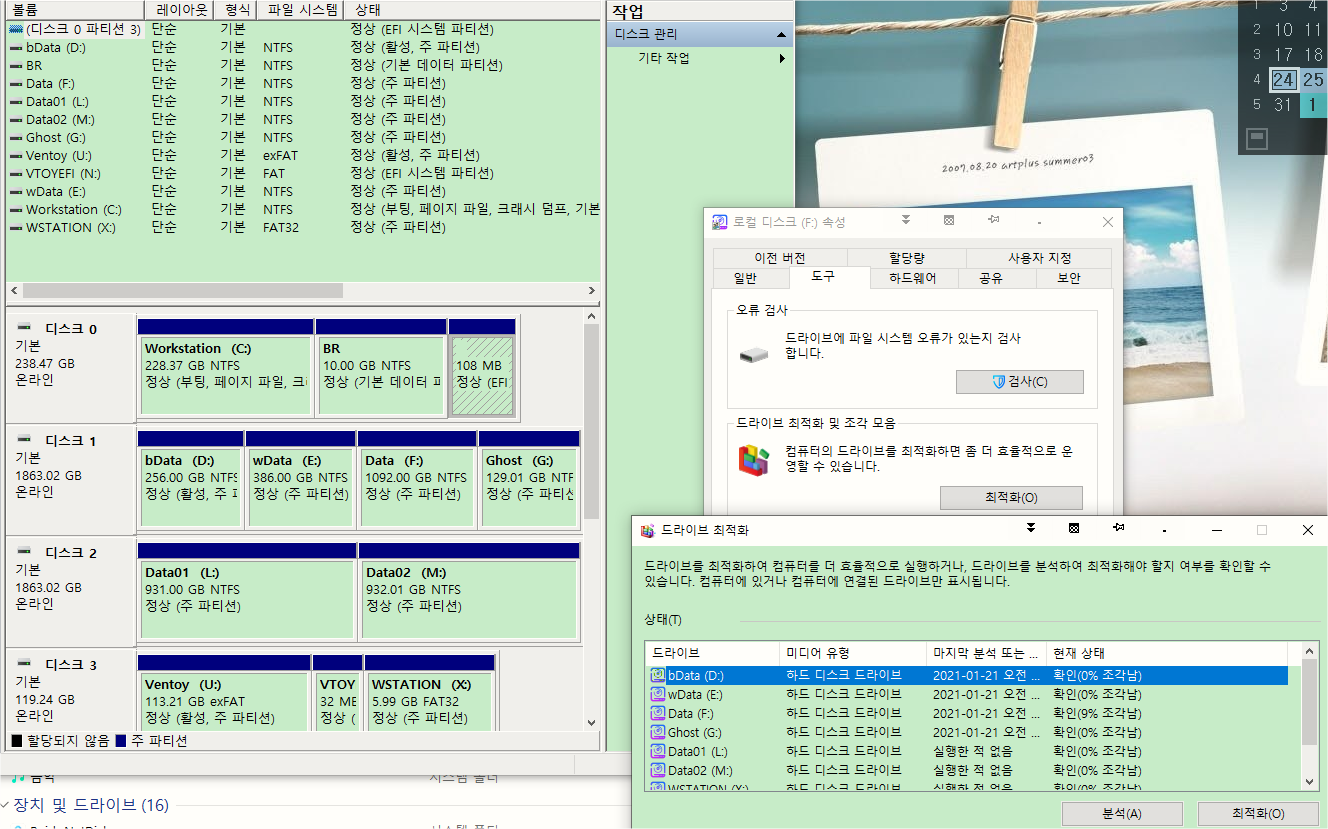Select the BR 10.00 GB partition block

(x=380, y=366)
